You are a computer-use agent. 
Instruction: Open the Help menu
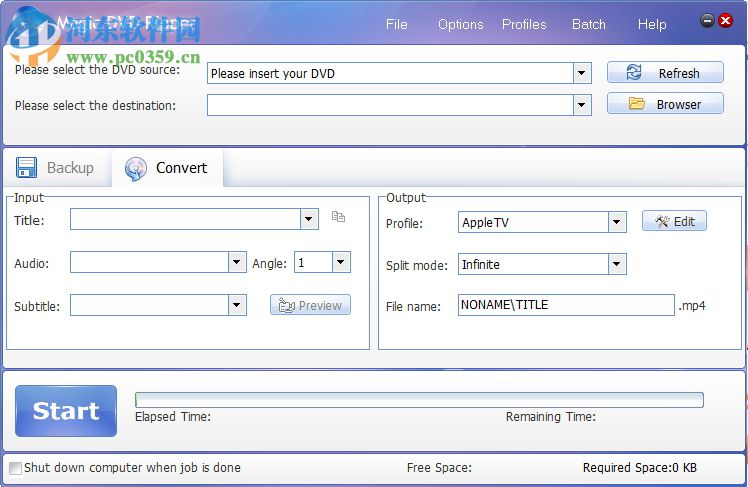[652, 24]
